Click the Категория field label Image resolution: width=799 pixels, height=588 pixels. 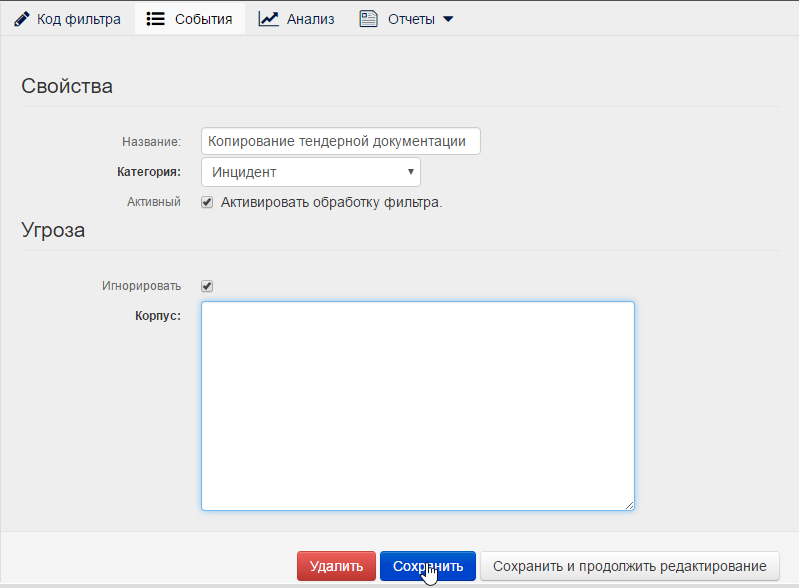pyautogui.click(x=149, y=172)
